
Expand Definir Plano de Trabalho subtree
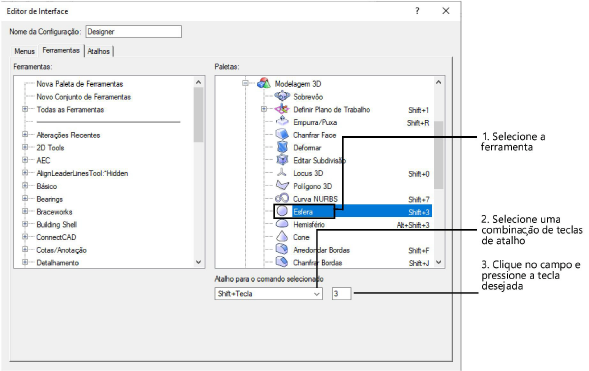[264, 109]
